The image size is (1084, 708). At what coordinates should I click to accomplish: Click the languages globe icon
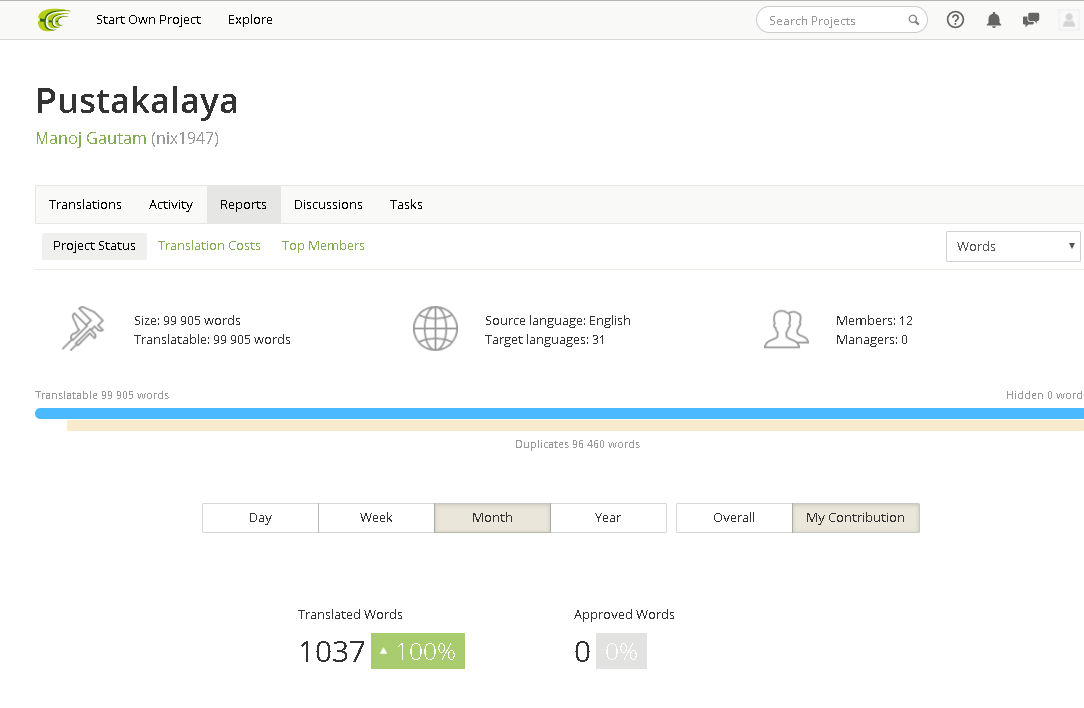[435, 328]
